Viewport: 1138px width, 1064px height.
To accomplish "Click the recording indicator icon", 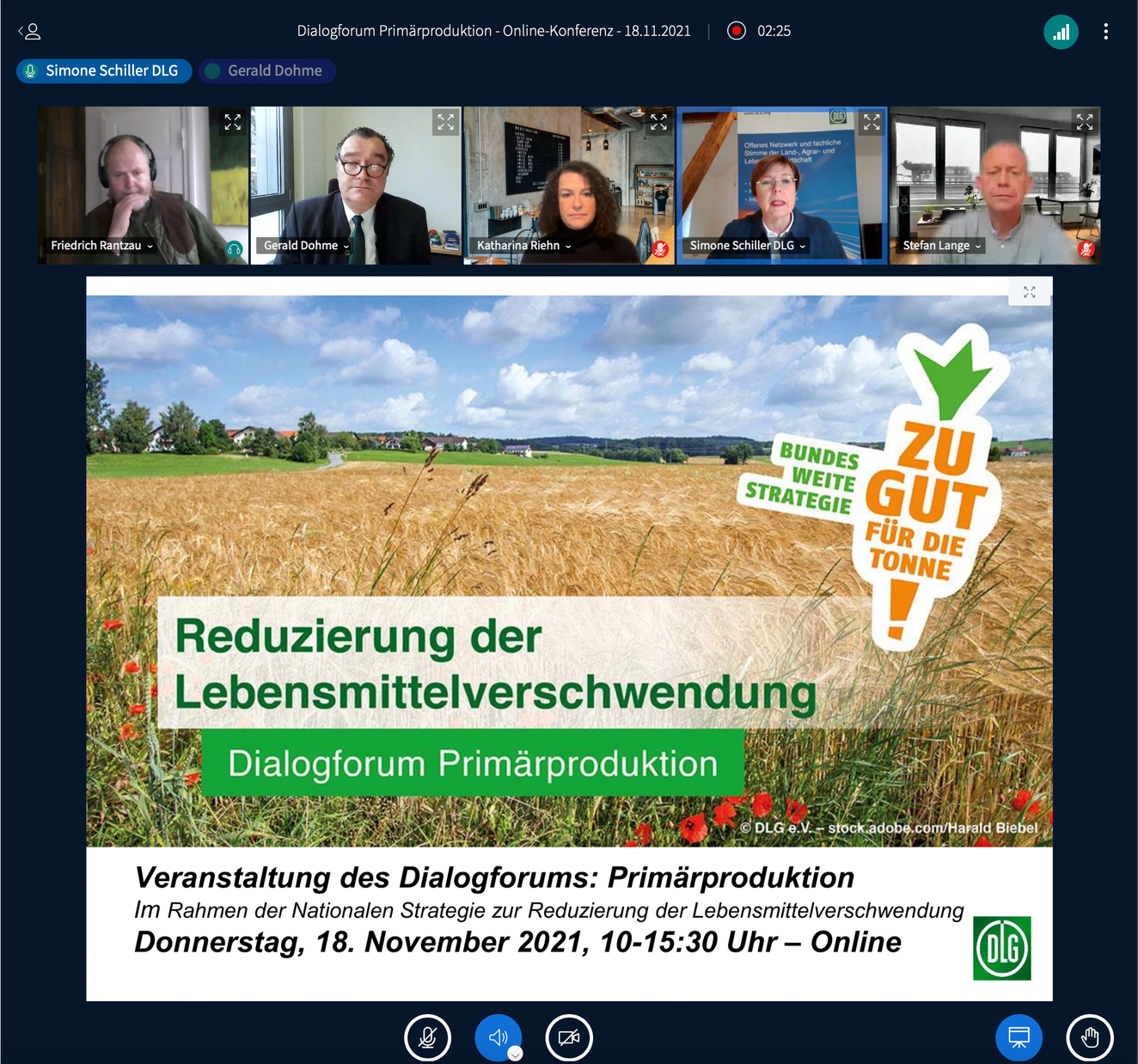I will tap(737, 31).
